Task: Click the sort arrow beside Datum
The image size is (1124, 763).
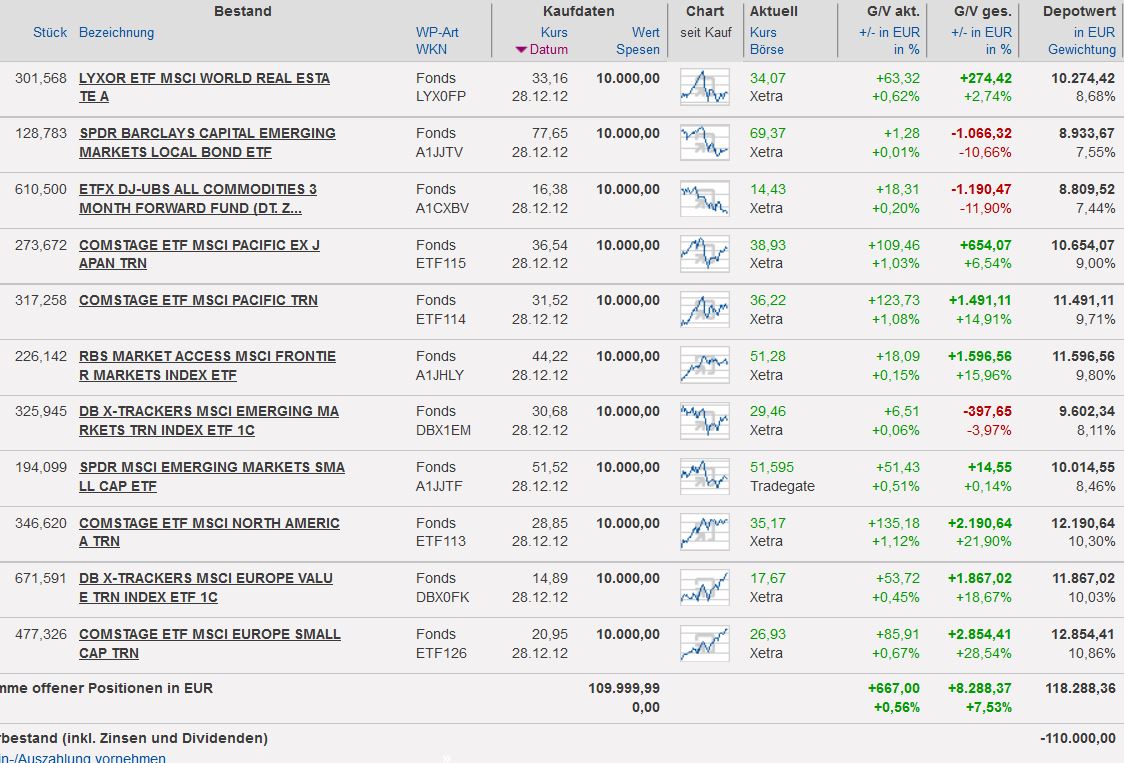Action: coord(521,50)
